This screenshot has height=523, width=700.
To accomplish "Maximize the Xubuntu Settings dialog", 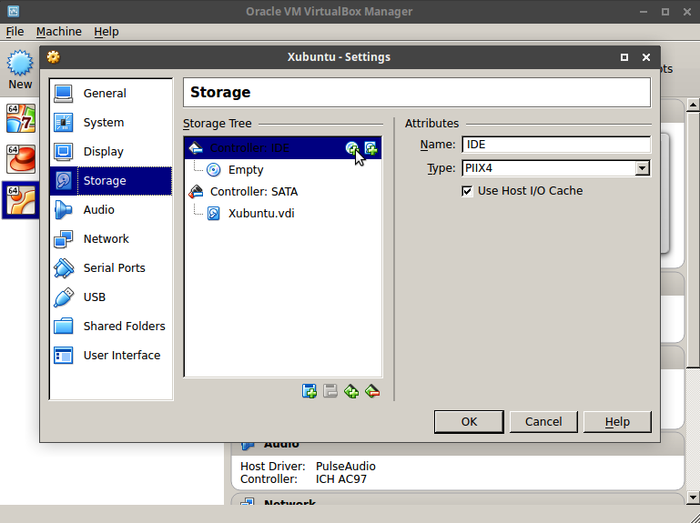I will tap(624, 57).
